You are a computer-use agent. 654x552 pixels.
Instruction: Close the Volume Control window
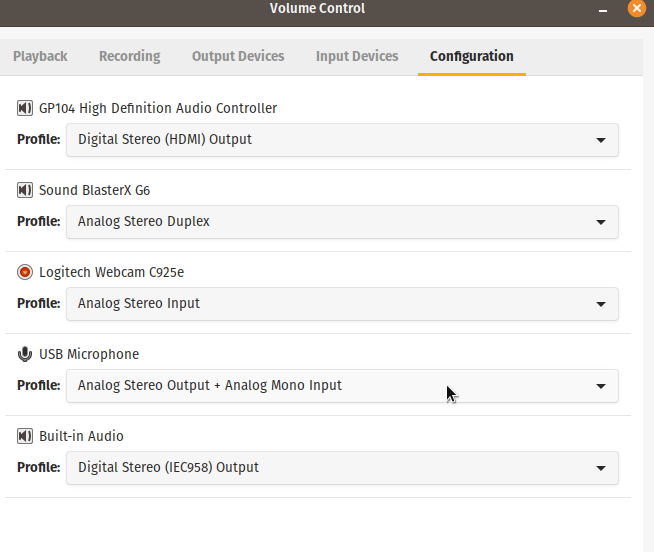[636, 8]
